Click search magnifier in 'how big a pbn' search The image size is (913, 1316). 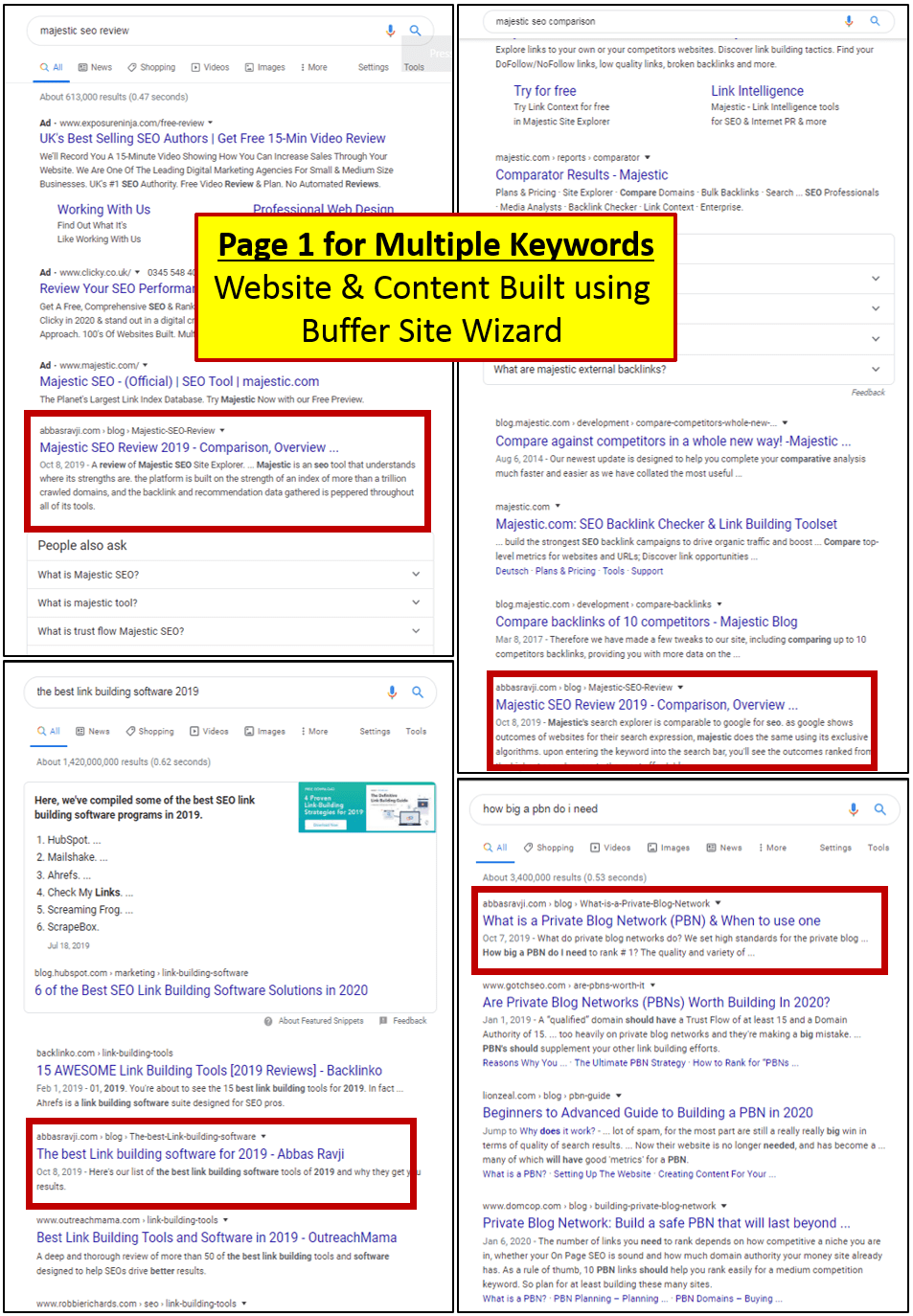[879, 809]
